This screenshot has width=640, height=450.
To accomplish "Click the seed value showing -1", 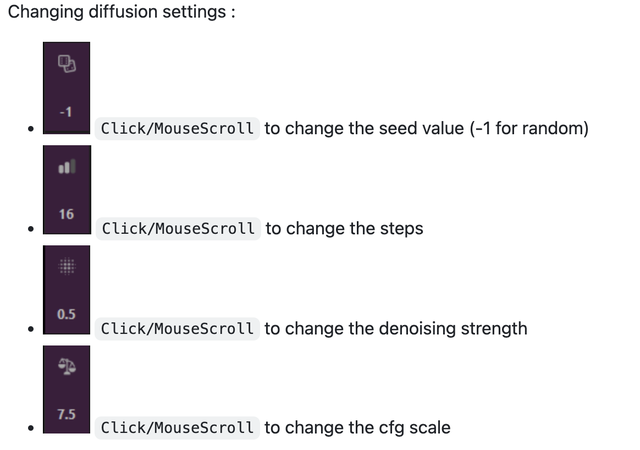I will tap(66, 112).
